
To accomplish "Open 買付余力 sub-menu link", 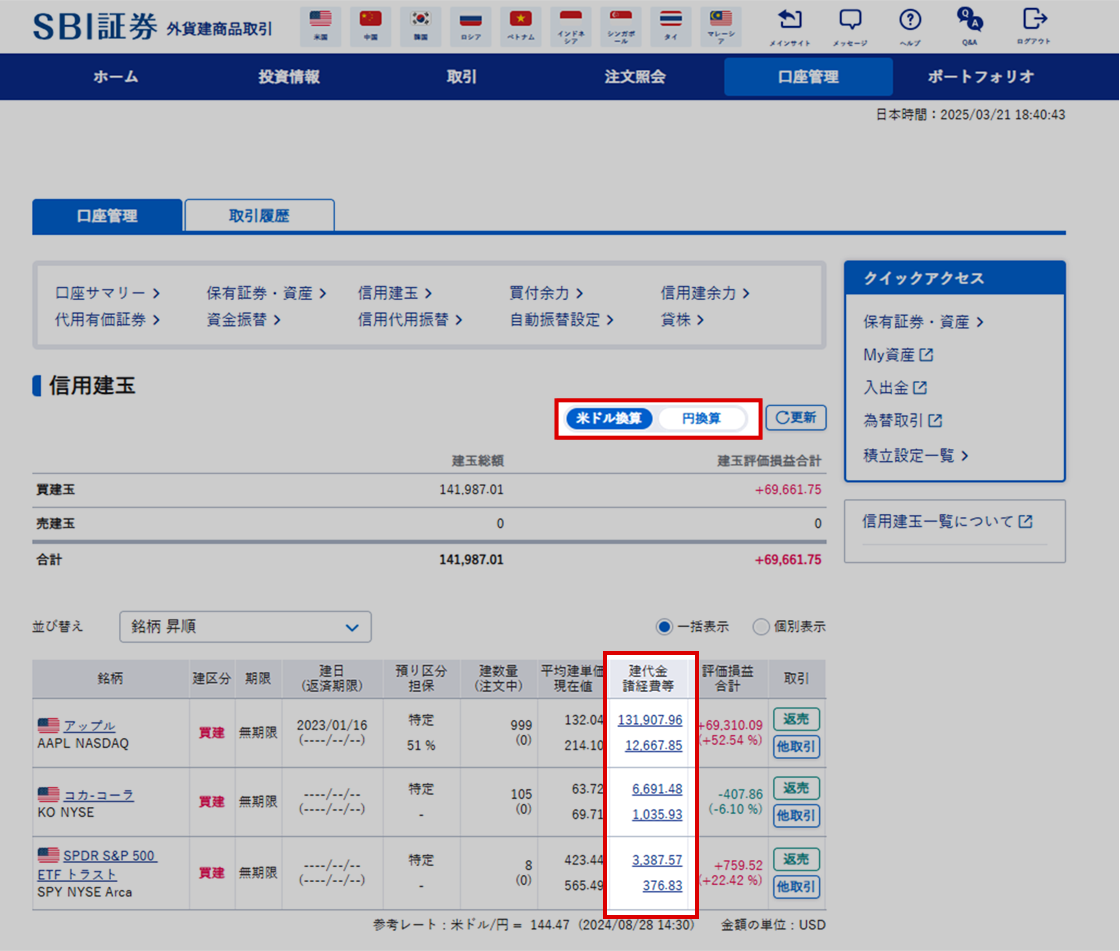I will point(546,293).
